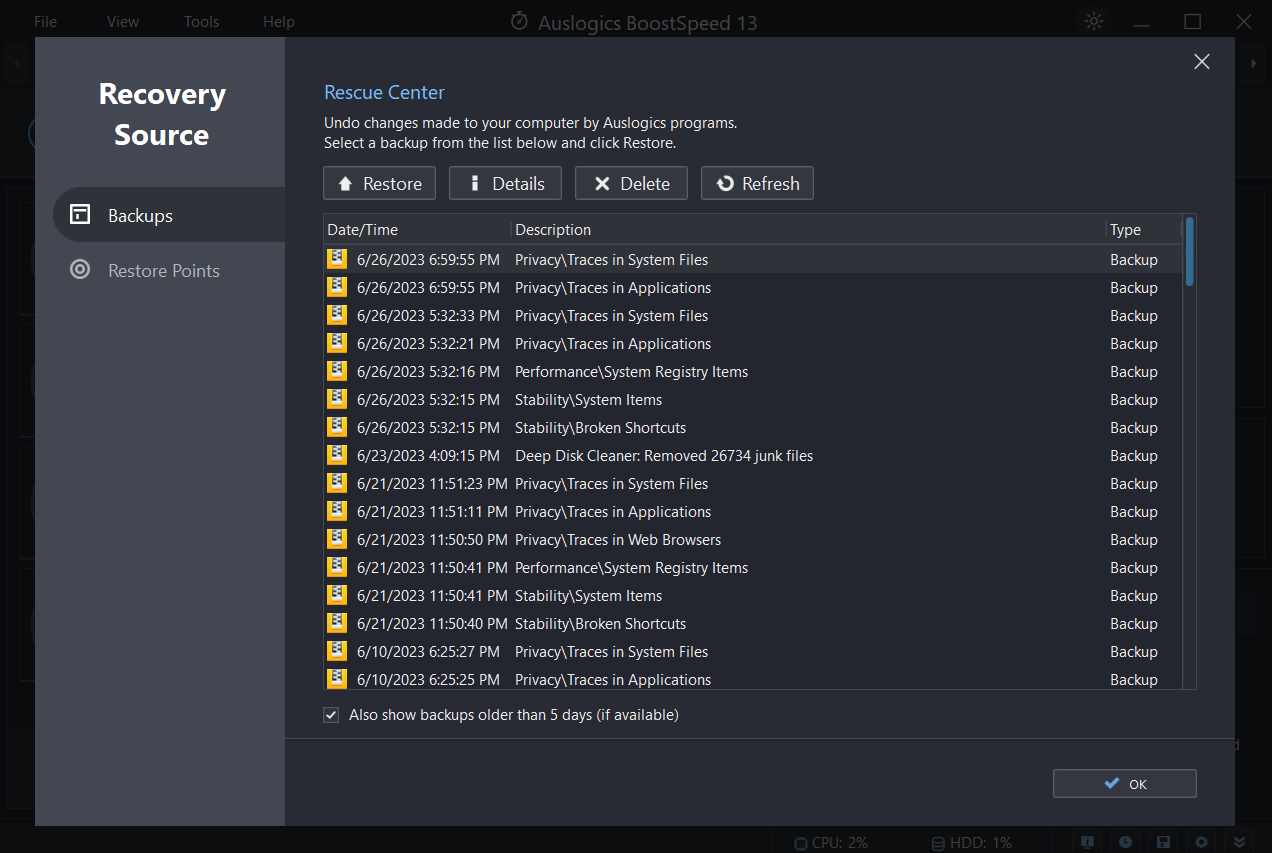
Task: Open settings via the gear icon in the status bar
Action: click(1202, 842)
